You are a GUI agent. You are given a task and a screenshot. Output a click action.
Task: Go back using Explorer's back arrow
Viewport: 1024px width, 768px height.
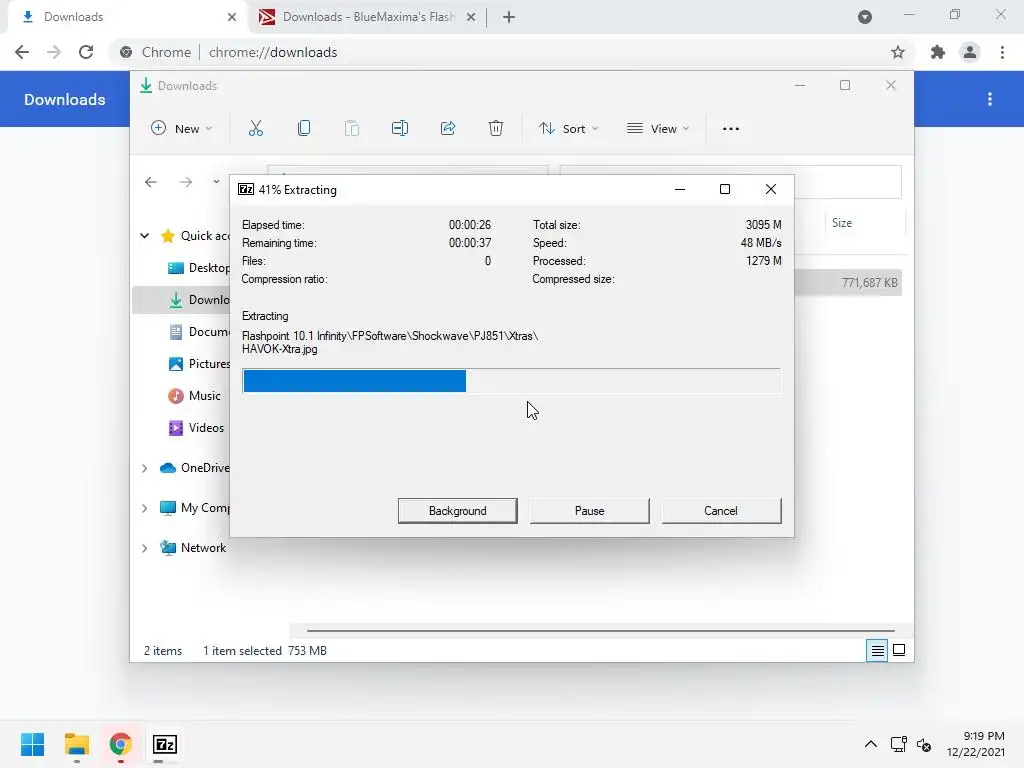point(151,182)
